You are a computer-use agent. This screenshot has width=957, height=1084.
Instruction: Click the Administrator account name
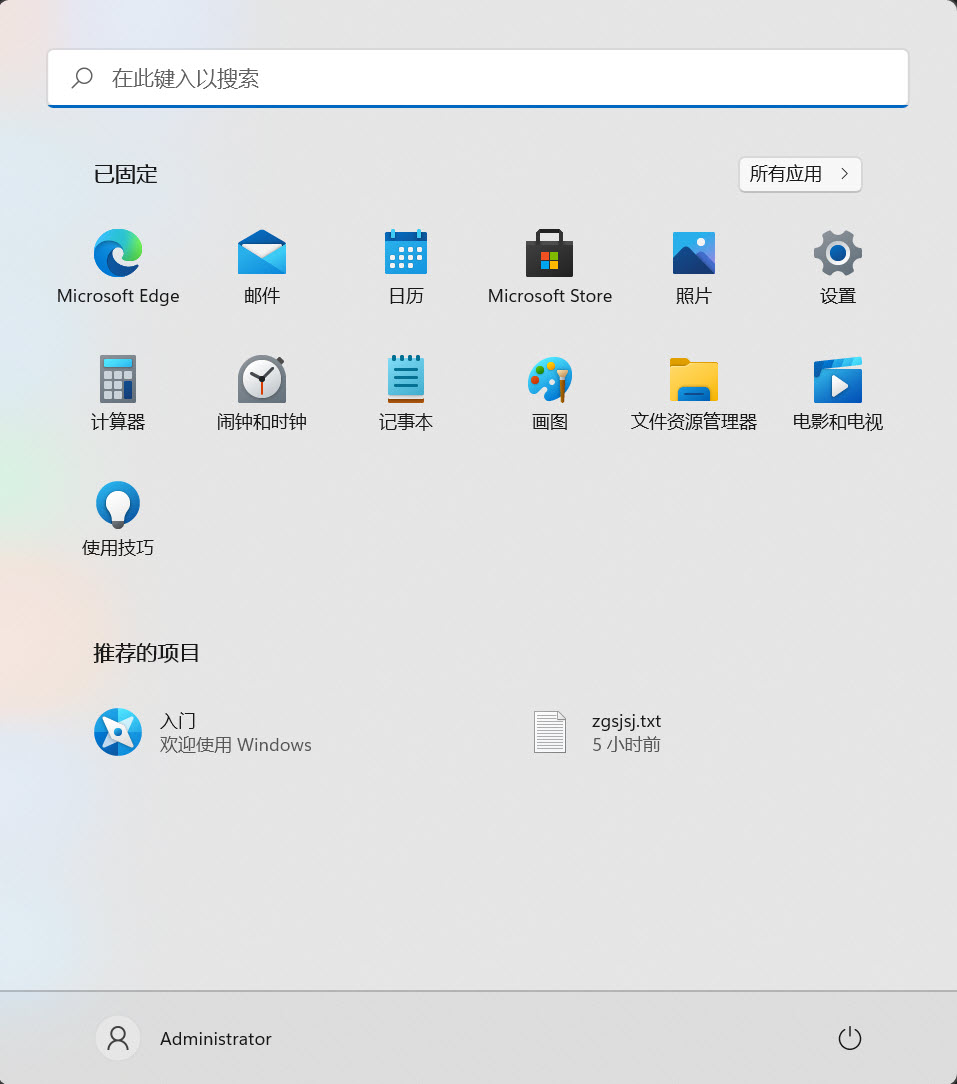216,1038
